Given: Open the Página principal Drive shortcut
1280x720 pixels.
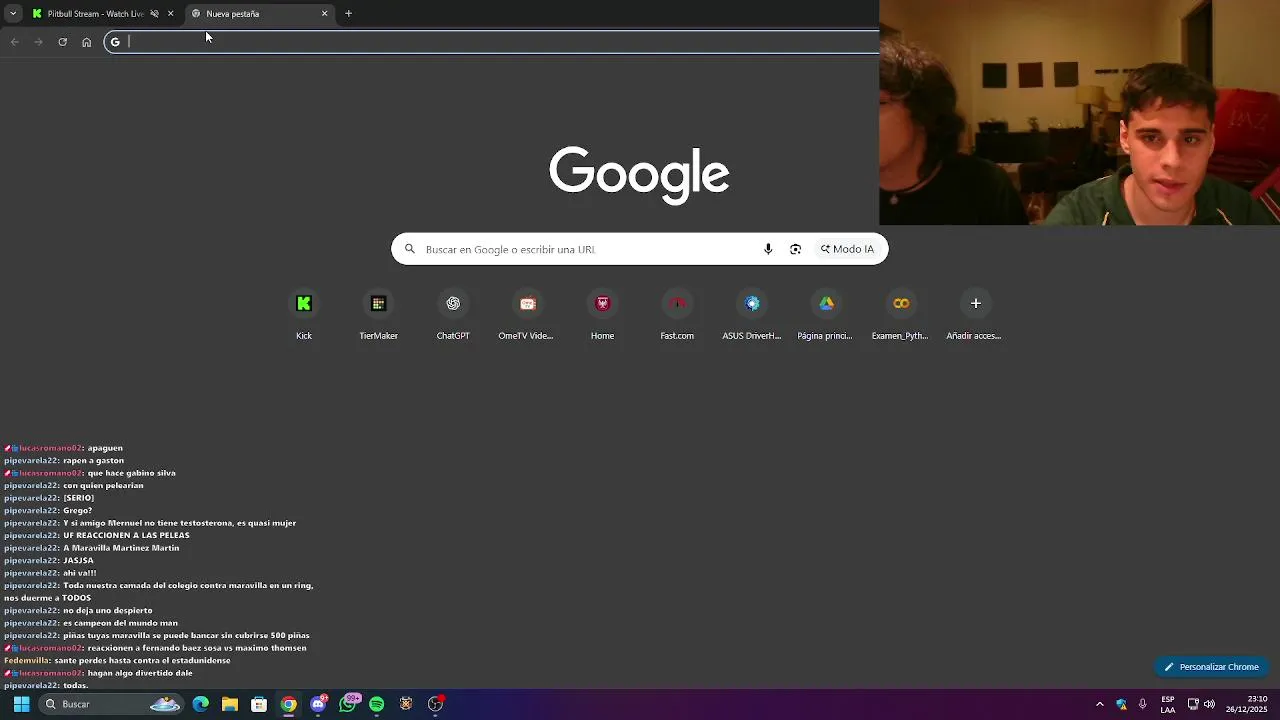Looking at the screenshot, I should (826, 315).
